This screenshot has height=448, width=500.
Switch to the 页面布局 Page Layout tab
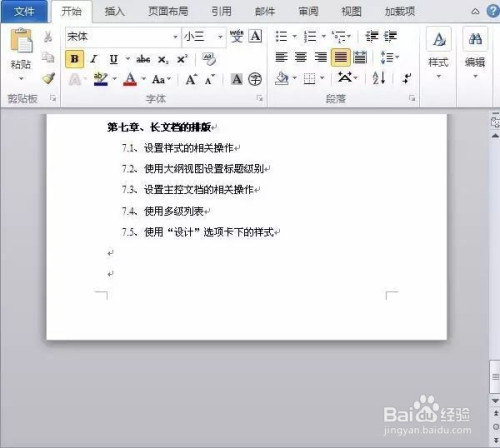tap(168, 11)
